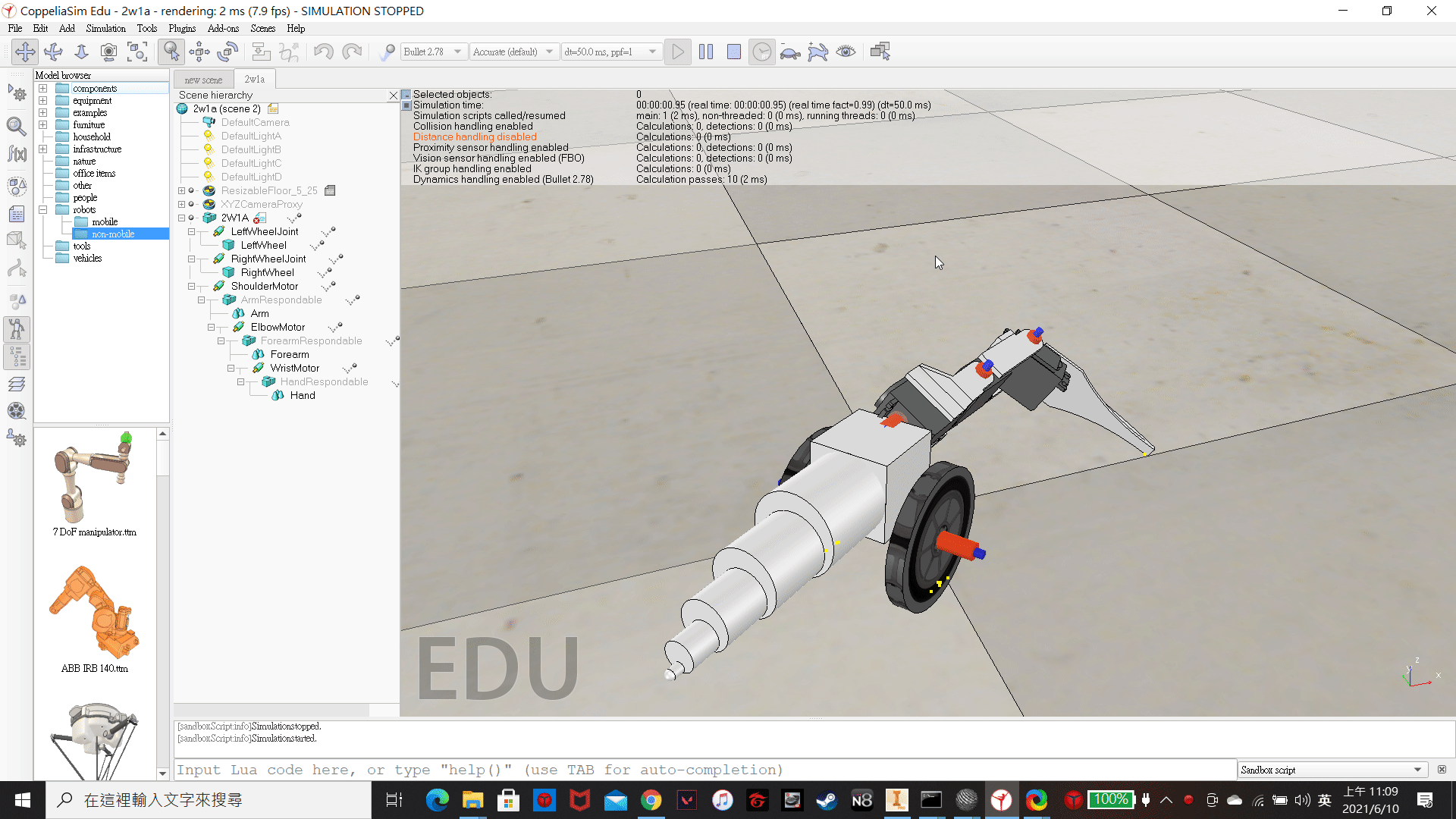
Task: Start simulation with play button
Action: click(x=678, y=52)
